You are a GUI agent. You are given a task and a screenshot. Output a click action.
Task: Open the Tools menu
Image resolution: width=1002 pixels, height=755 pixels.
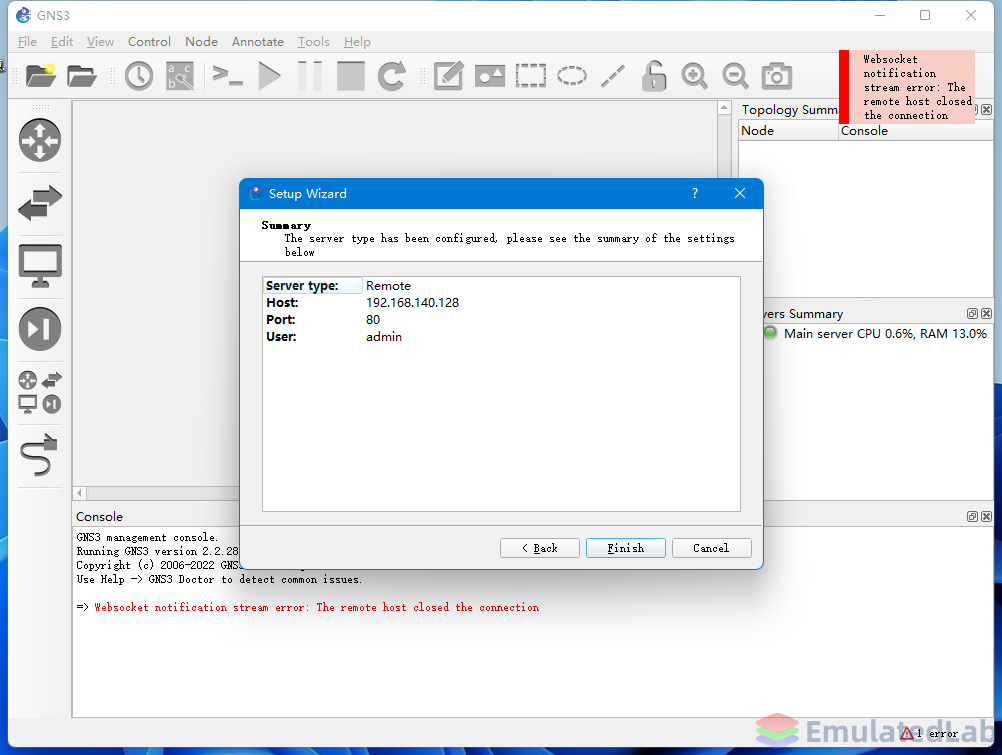[314, 42]
